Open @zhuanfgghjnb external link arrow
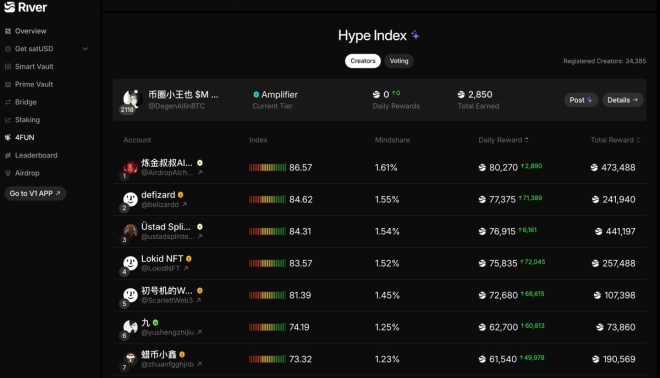660x378 pixels. pos(199,364)
